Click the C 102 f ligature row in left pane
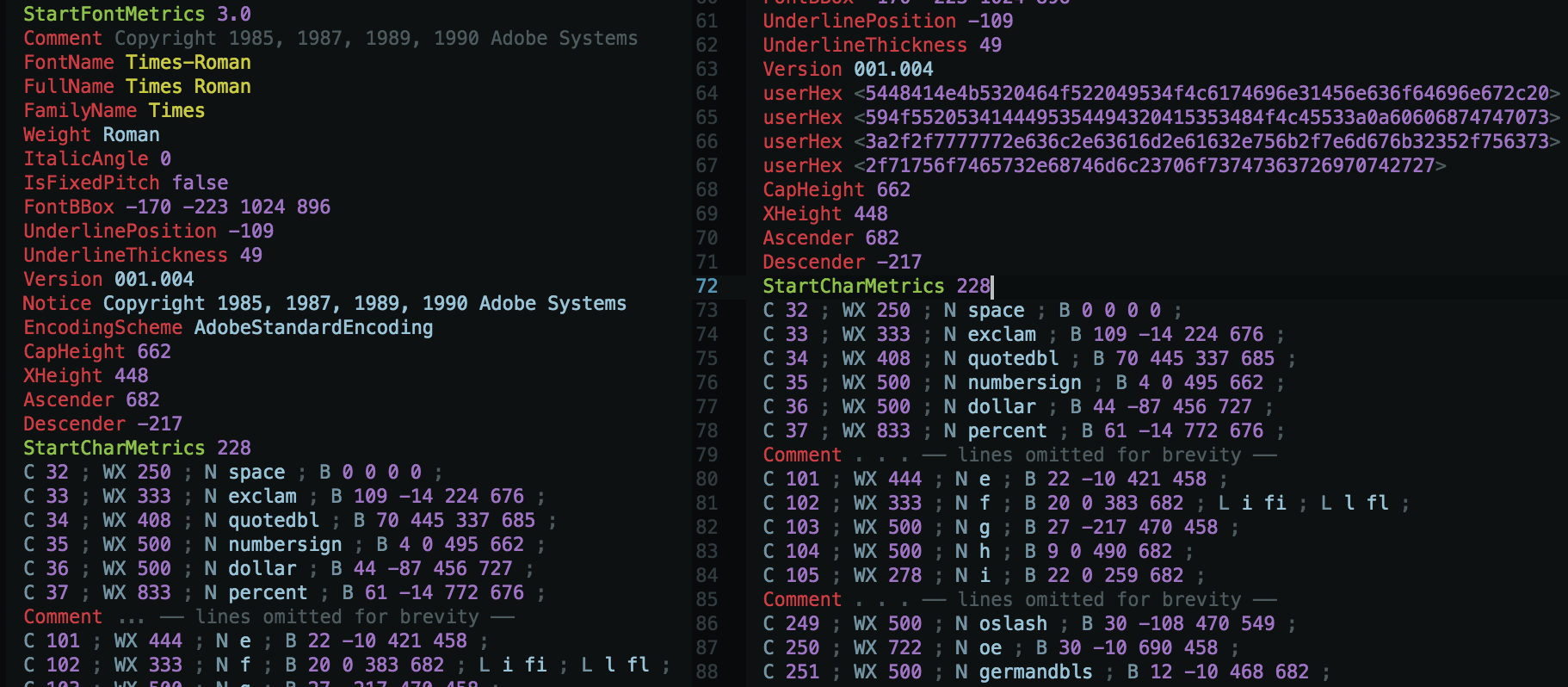The width and height of the screenshot is (1568, 687). click(x=347, y=665)
